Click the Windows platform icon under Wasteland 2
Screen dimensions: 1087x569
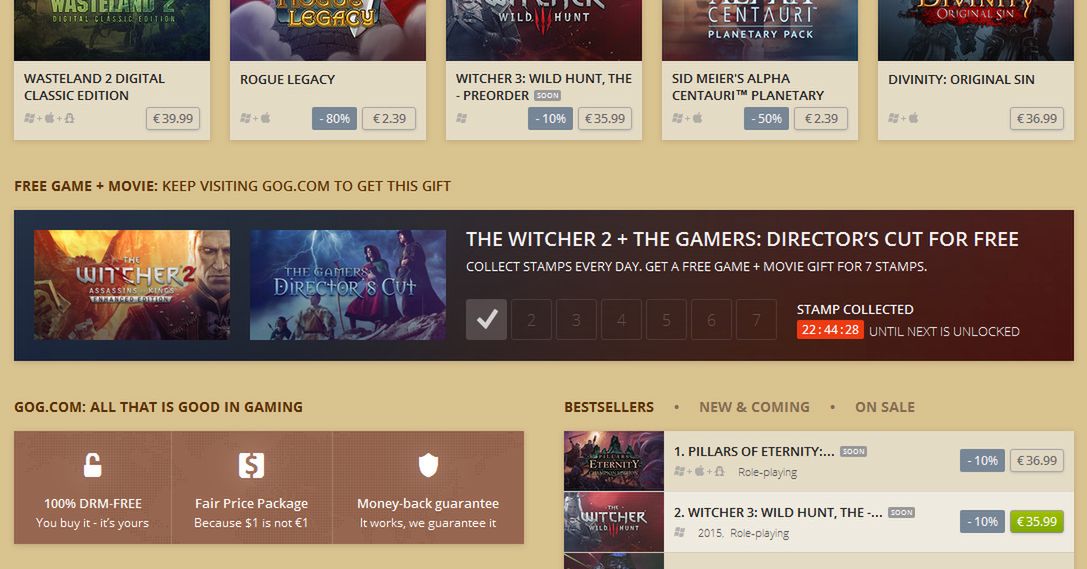pos(29,119)
